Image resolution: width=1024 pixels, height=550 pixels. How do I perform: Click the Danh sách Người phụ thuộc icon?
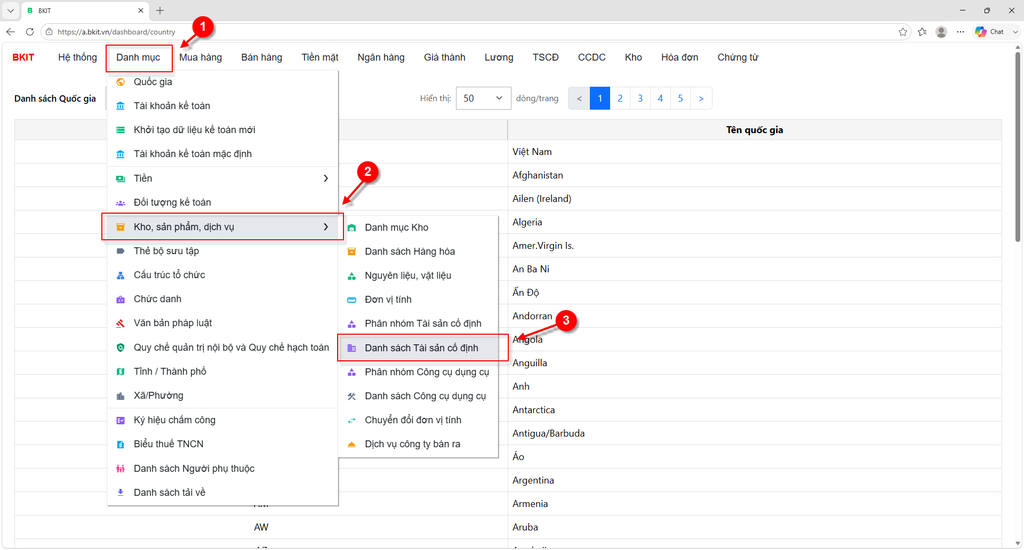tap(120, 468)
